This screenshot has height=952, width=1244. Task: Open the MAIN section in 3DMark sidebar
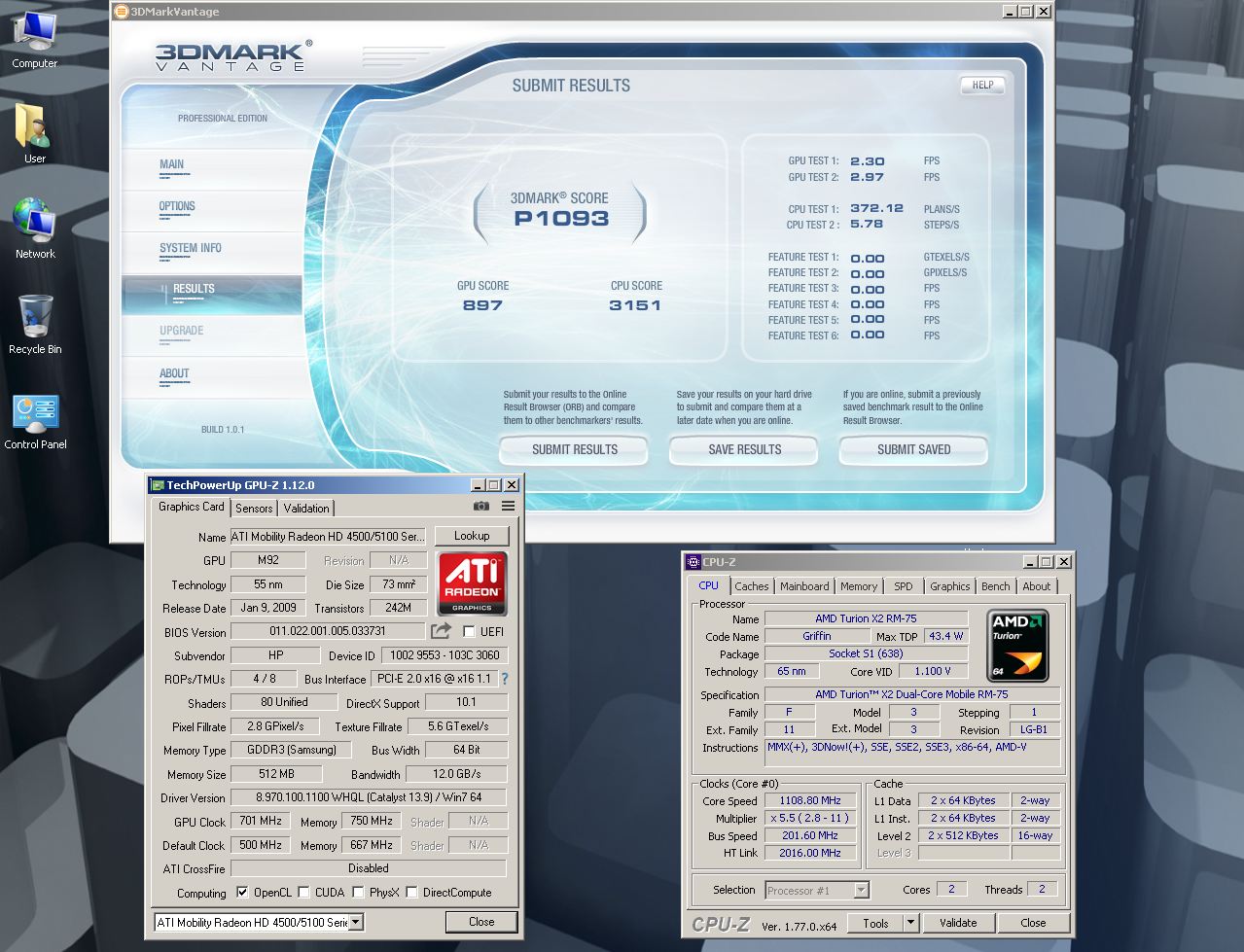[212, 168]
